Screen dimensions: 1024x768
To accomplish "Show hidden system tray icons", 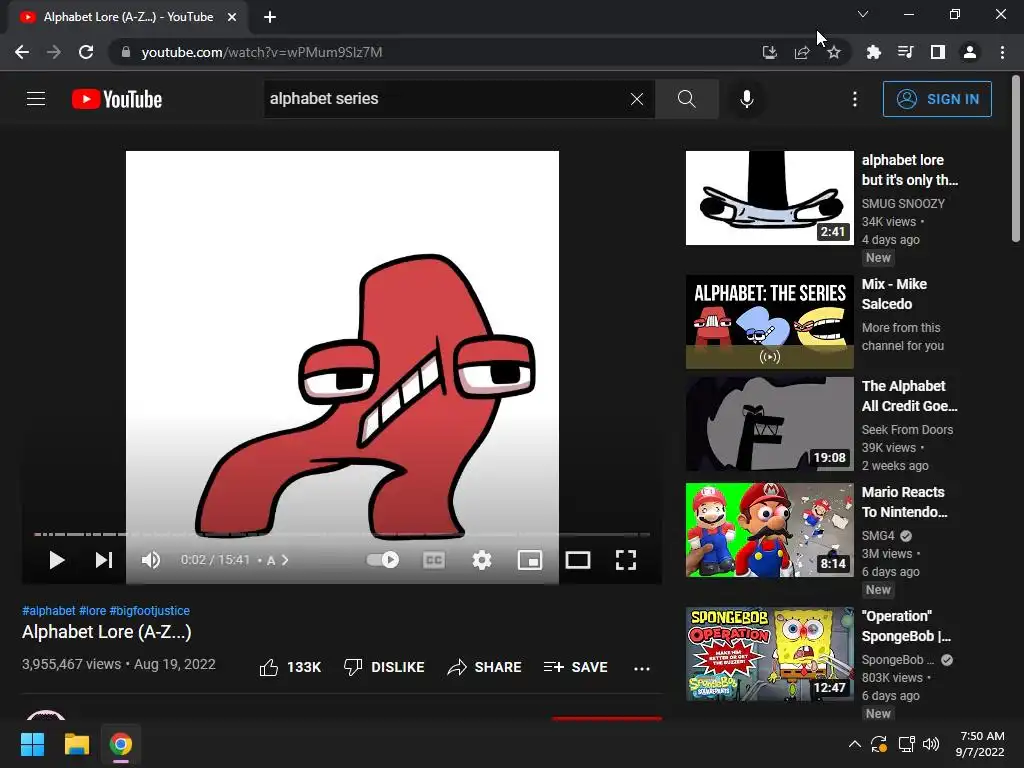I will click(854, 744).
